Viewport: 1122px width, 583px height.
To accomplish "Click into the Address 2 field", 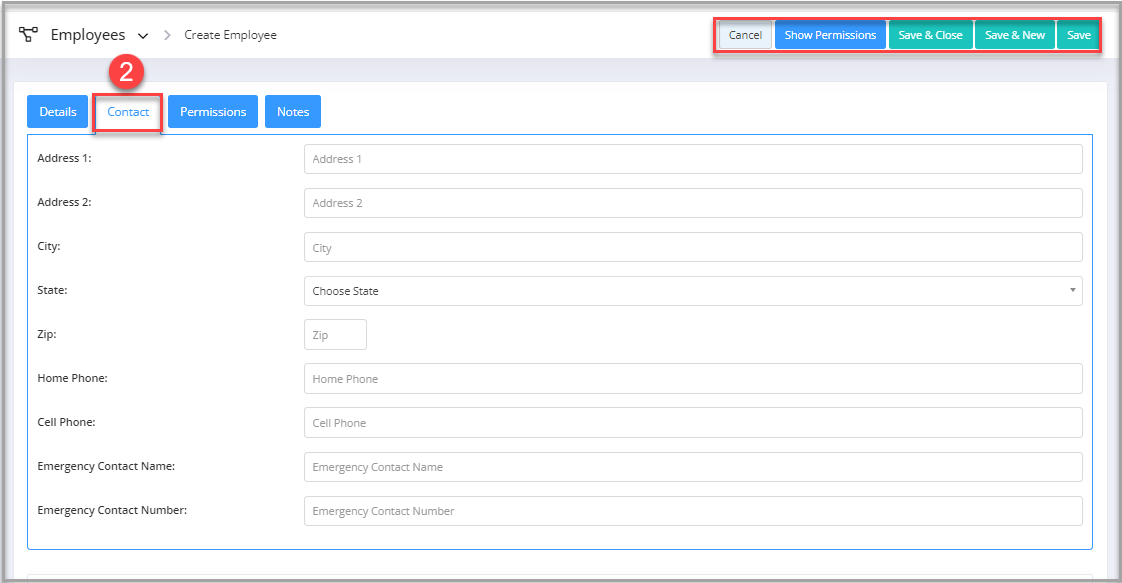I will click(692, 203).
